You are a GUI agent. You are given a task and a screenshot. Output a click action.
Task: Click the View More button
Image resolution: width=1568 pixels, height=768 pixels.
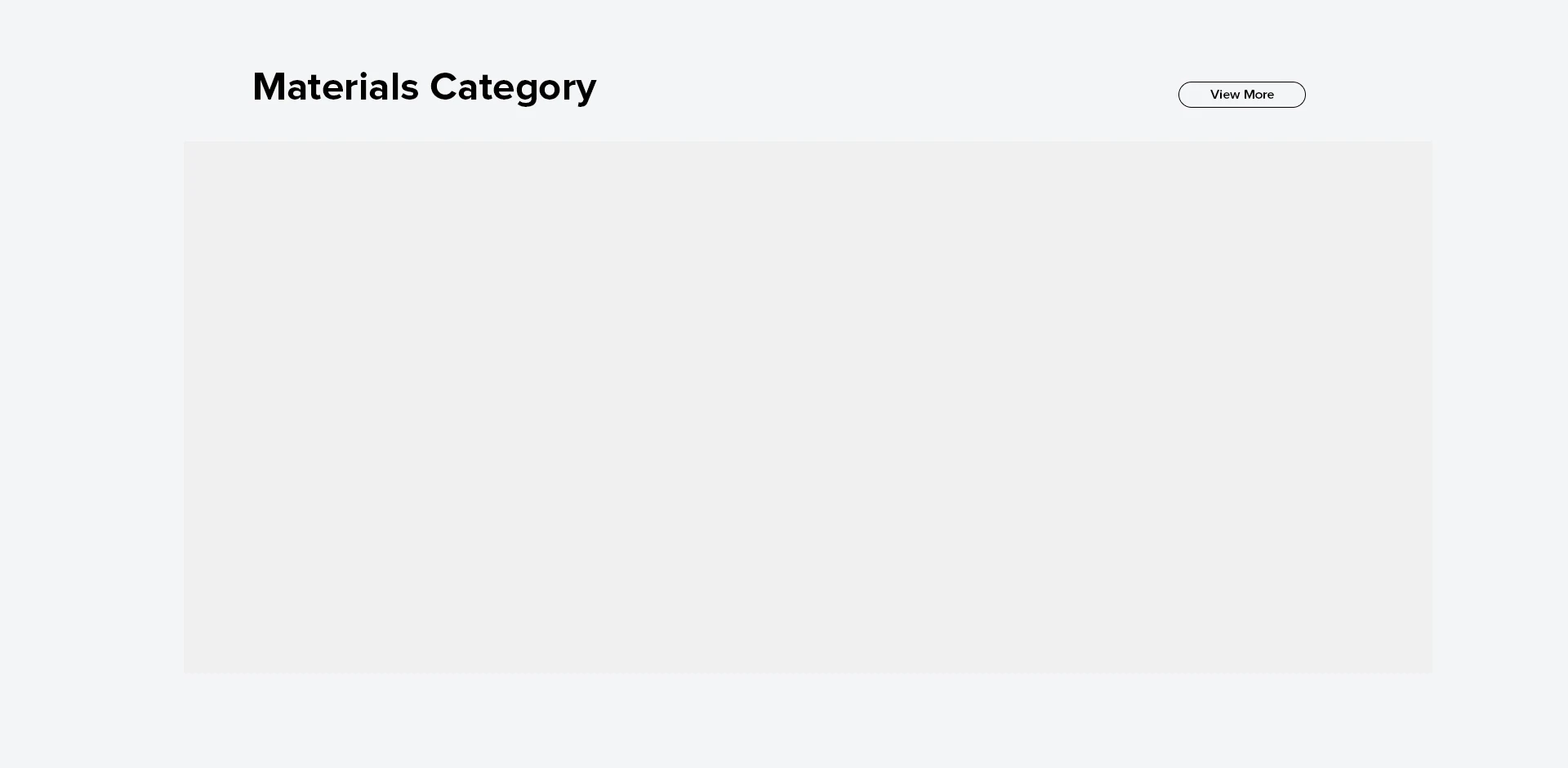pyautogui.click(x=1241, y=95)
